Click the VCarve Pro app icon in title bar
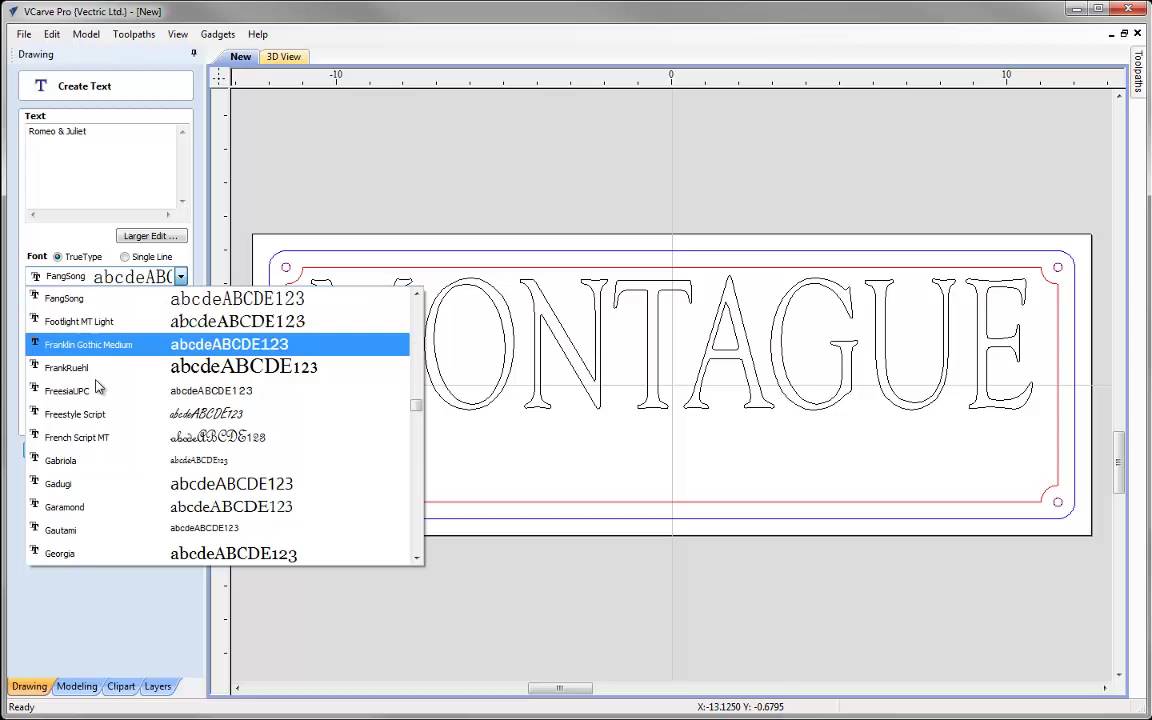This screenshot has width=1152, height=720. pyautogui.click(x=13, y=11)
